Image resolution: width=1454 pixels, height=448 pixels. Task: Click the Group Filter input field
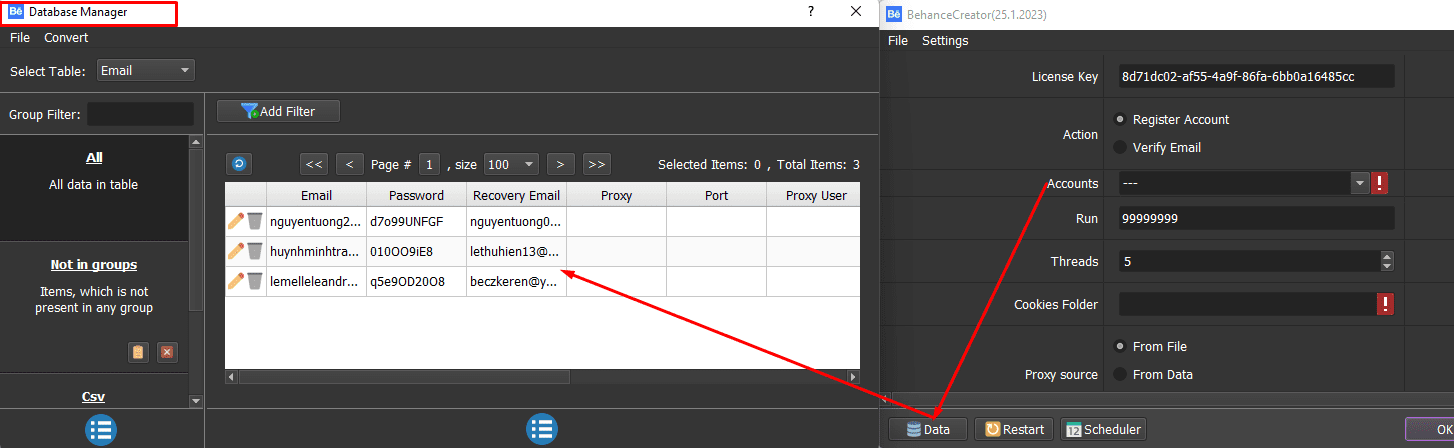140,114
